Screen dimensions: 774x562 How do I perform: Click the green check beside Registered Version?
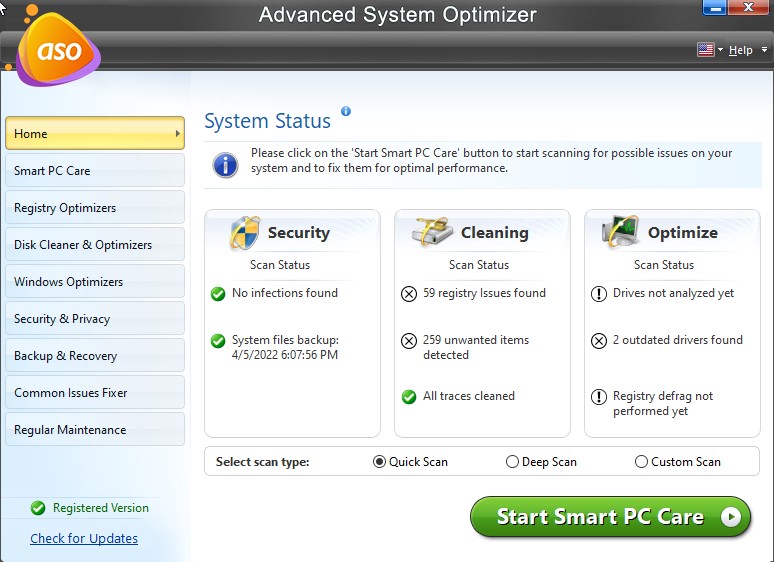pos(38,508)
